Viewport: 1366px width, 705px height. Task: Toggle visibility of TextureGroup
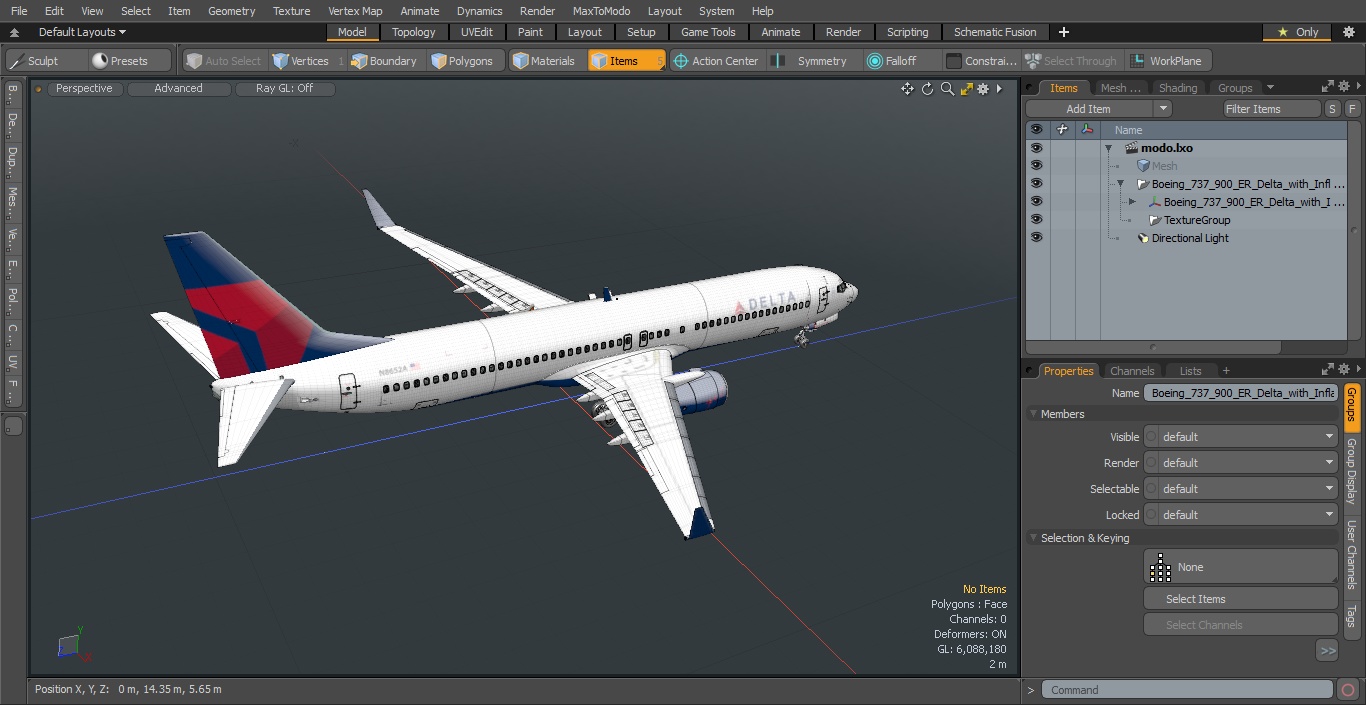click(x=1036, y=220)
